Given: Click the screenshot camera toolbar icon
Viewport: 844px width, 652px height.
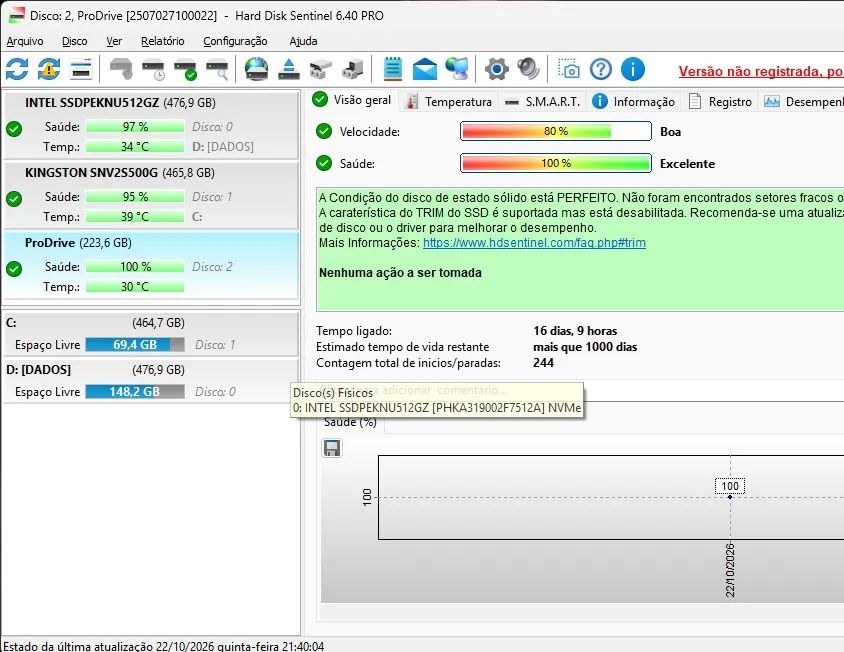Looking at the screenshot, I should point(568,69).
